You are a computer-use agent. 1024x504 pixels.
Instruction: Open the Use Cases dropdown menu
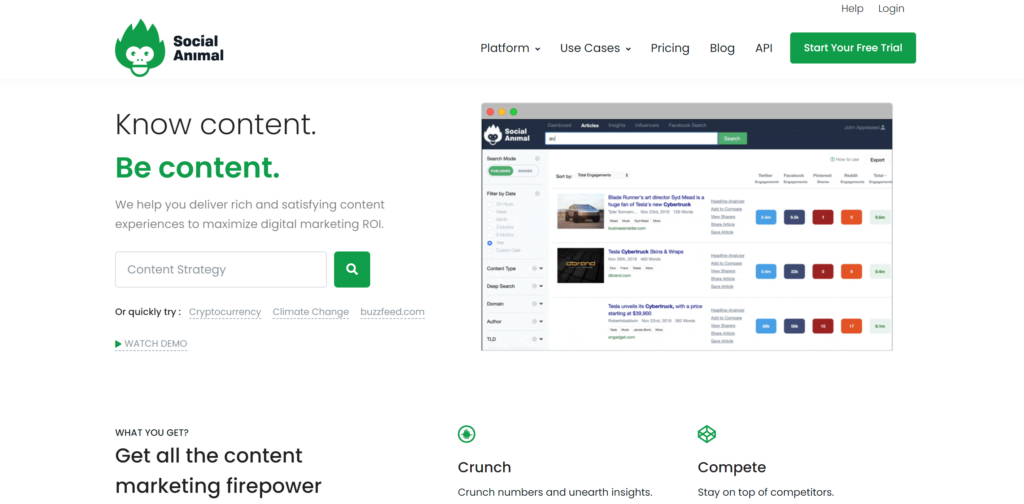pyautogui.click(x=595, y=48)
